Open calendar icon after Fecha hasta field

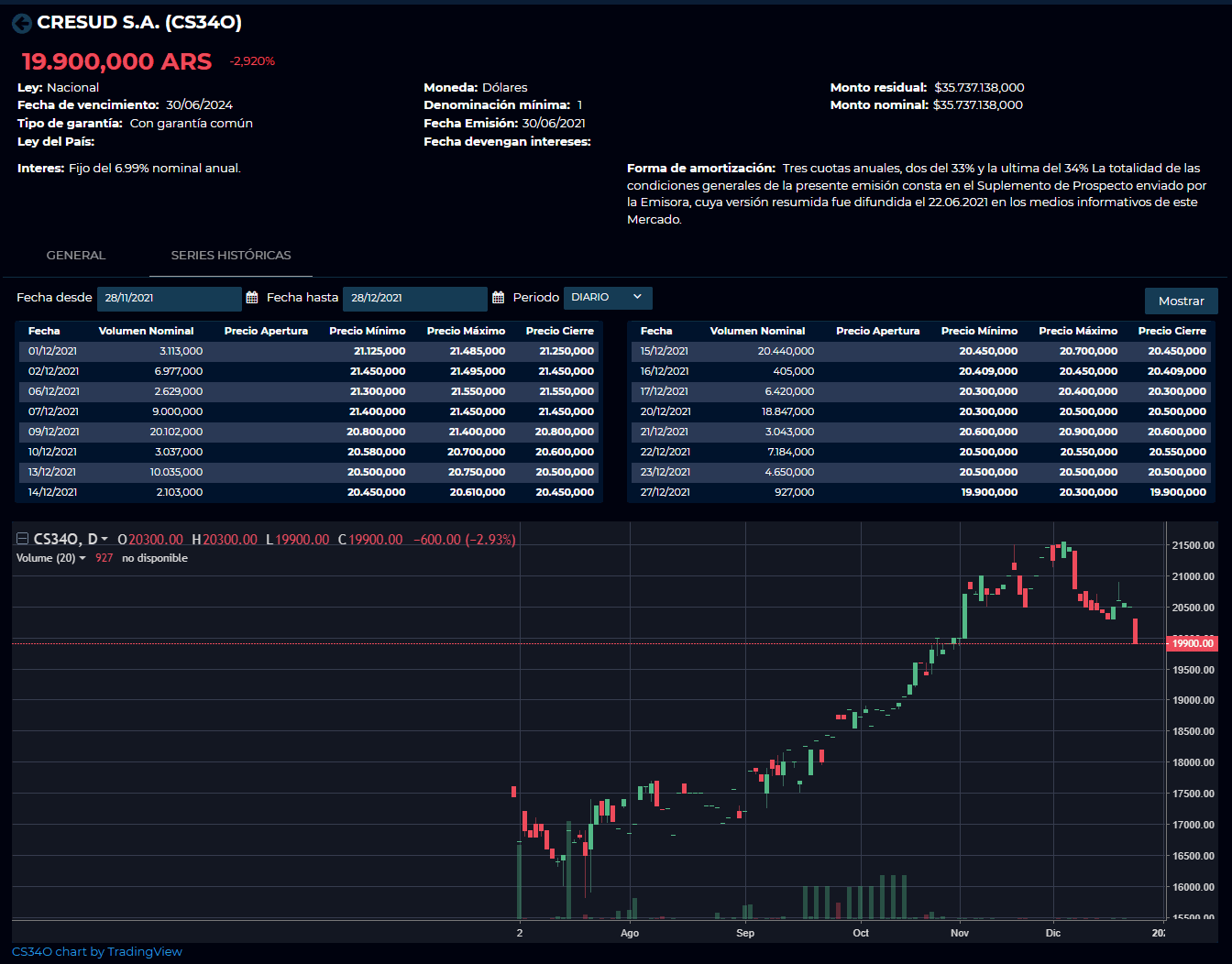pyautogui.click(x=499, y=298)
